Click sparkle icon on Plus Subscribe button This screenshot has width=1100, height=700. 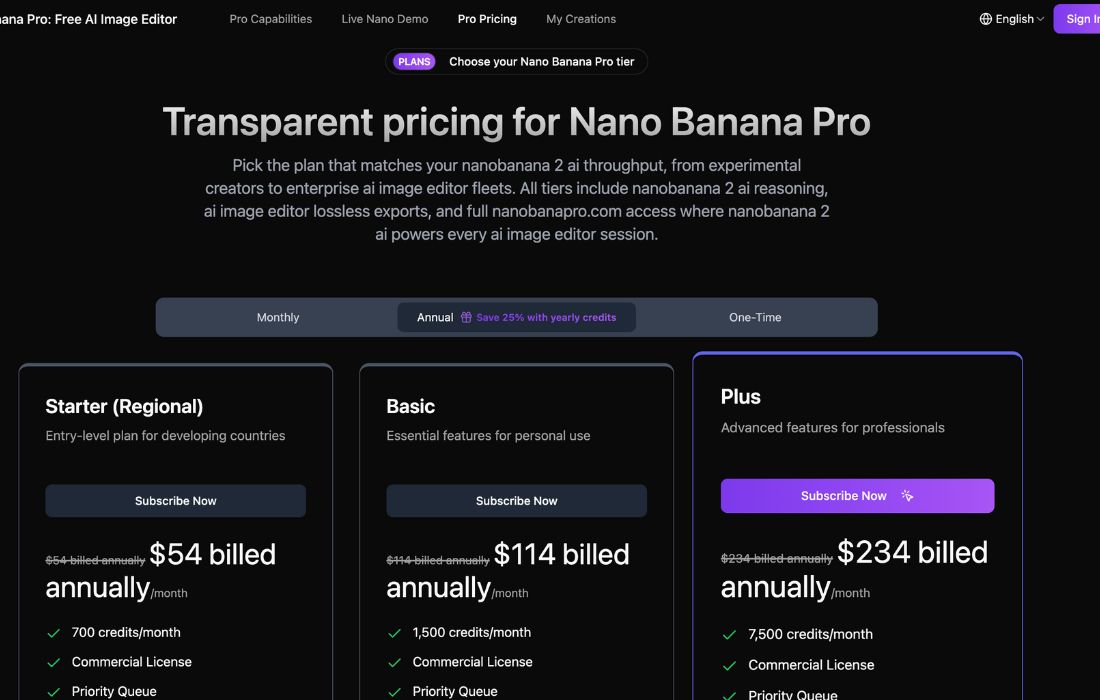click(907, 496)
